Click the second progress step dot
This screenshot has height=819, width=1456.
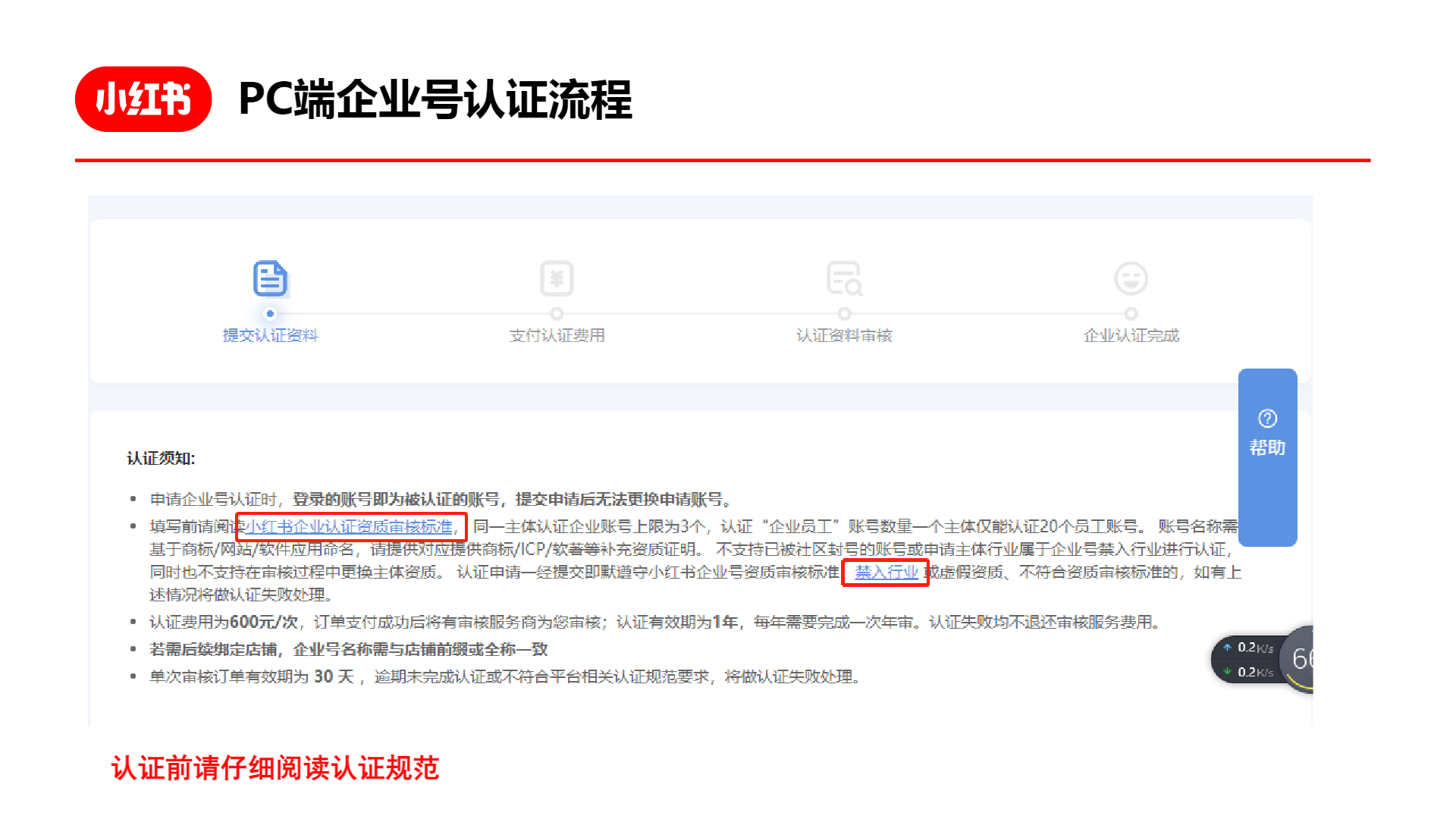(557, 313)
